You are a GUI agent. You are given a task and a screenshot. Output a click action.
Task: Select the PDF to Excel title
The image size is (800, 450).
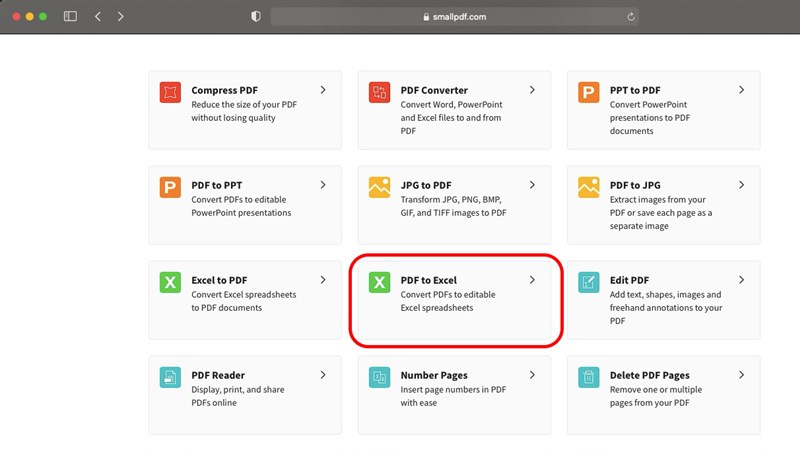[x=429, y=280]
